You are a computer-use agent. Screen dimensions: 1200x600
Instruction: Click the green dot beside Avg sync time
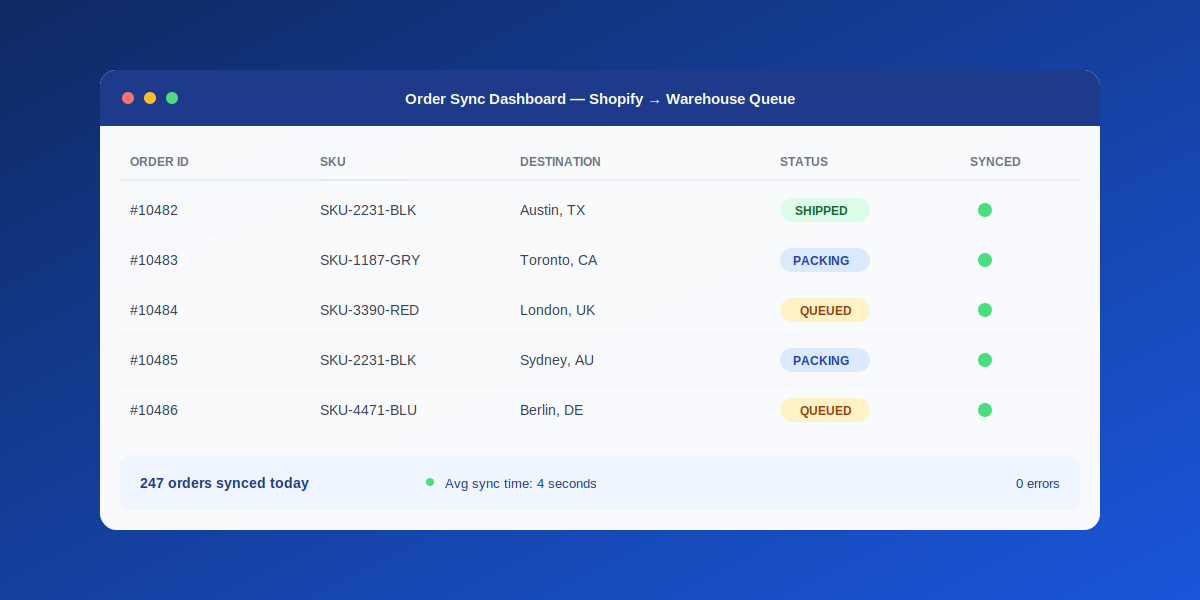(x=430, y=482)
